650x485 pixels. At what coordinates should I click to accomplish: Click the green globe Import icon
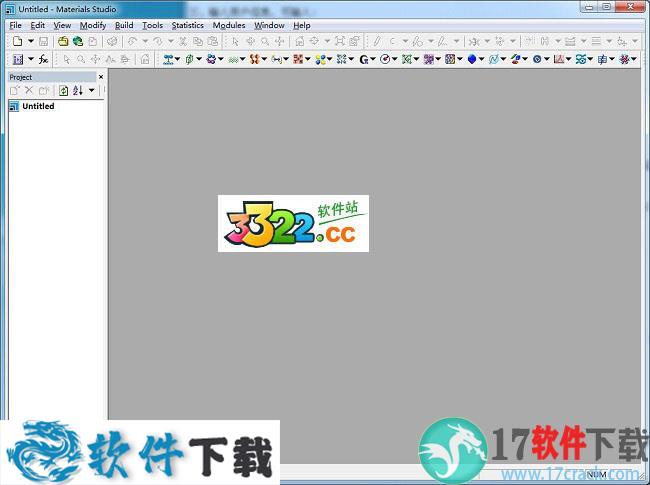point(78,41)
